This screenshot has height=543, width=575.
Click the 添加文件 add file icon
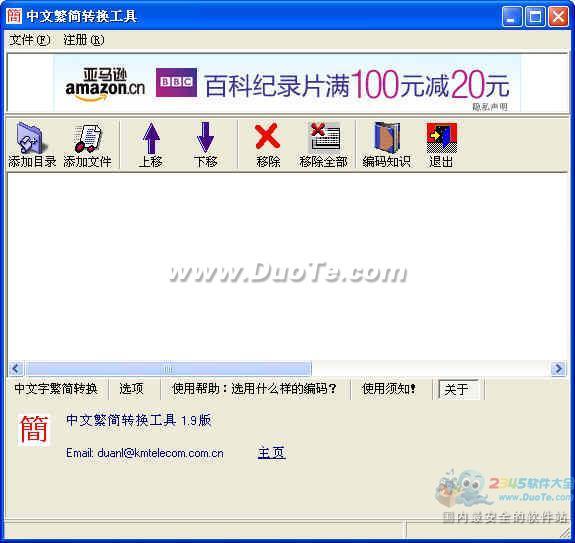tap(87, 145)
